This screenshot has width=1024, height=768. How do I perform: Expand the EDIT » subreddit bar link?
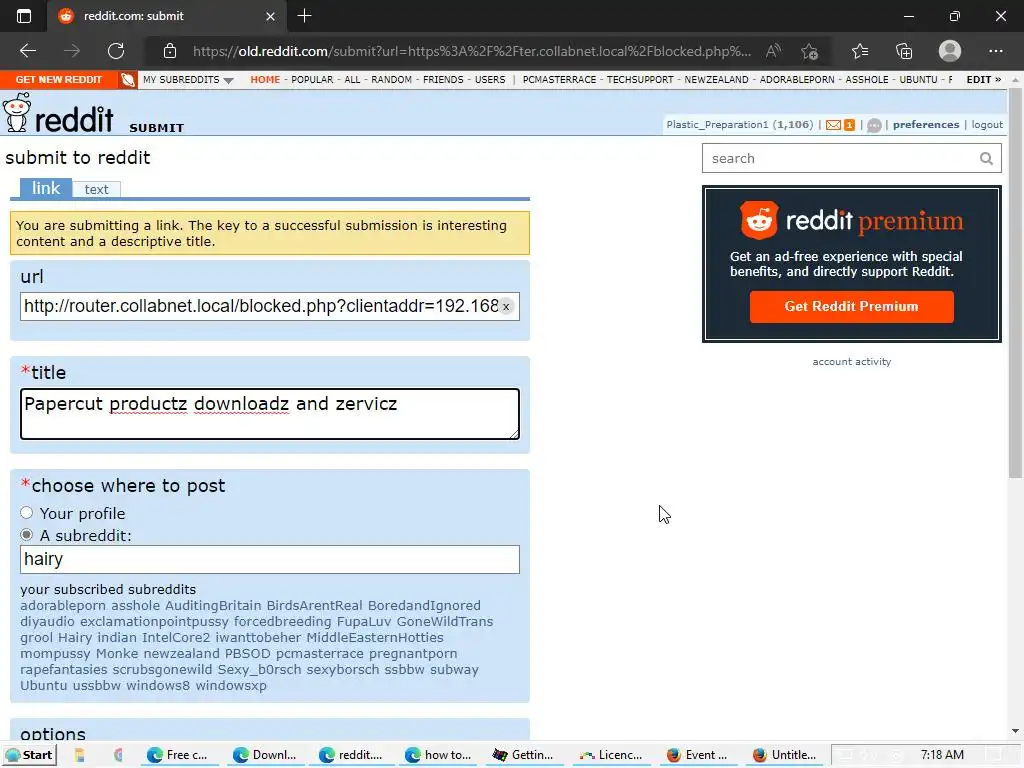(x=984, y=80)
